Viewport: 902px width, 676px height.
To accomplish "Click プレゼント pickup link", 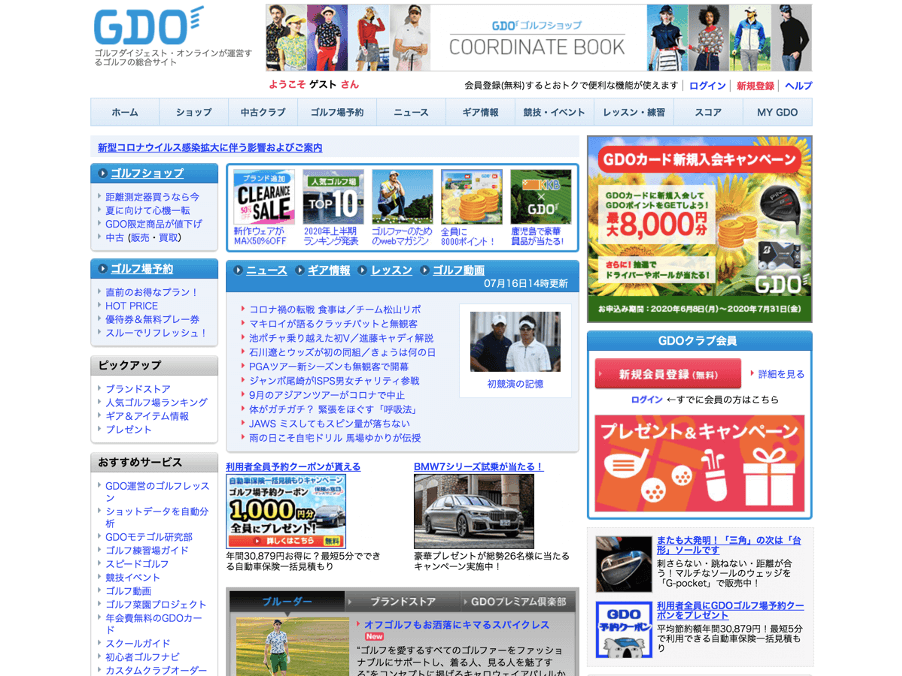I will tap(128, 429).
